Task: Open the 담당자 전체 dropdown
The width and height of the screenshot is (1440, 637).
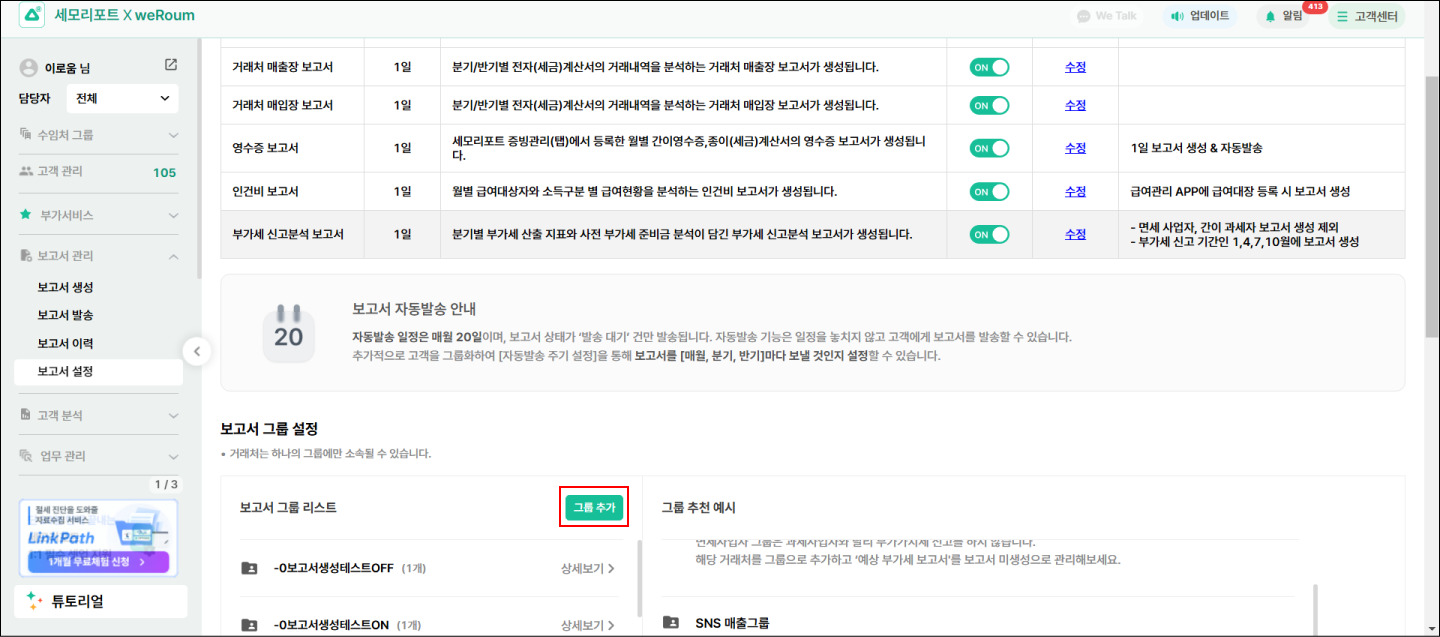Action: pyautogui.click(x=122, y=98)
